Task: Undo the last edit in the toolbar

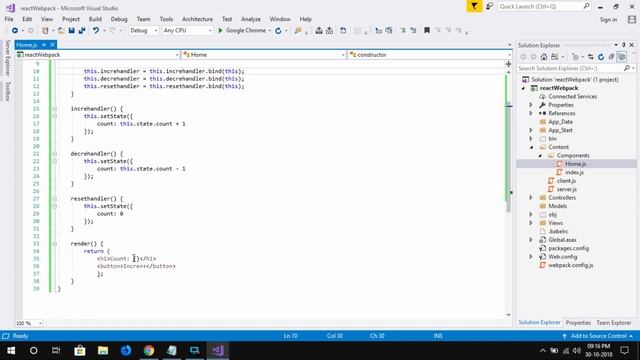Action: coord(96,31)
